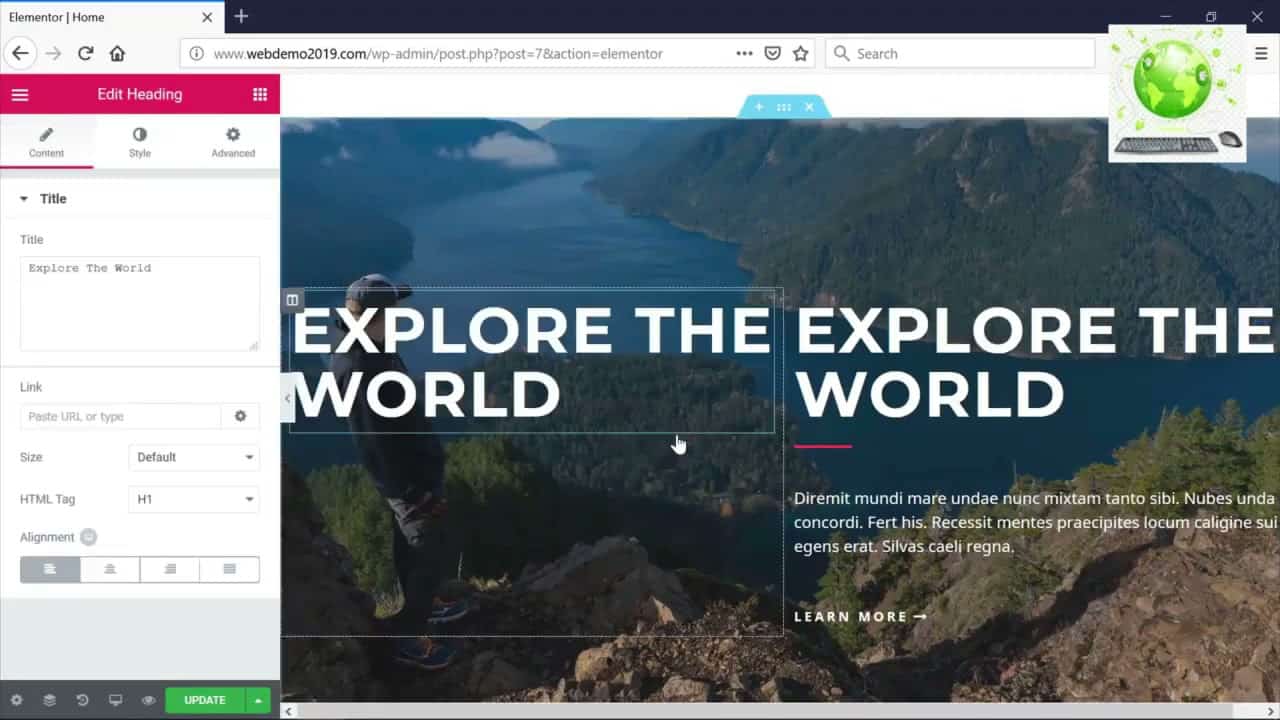Open the widgets panel grid icon
This screenshot has width=1280, height=720.
tap(260, 94)
